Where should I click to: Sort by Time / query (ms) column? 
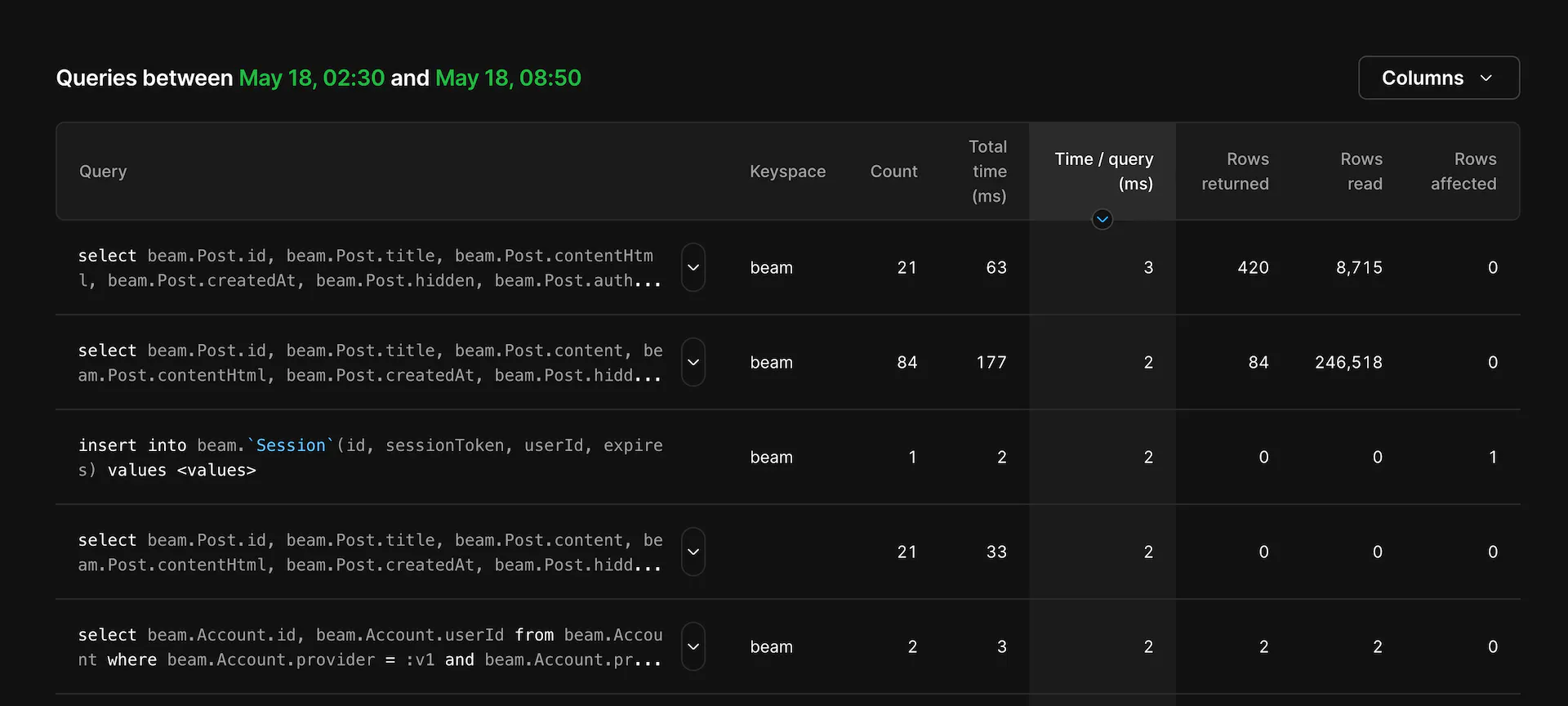[x=1103, y=171]
